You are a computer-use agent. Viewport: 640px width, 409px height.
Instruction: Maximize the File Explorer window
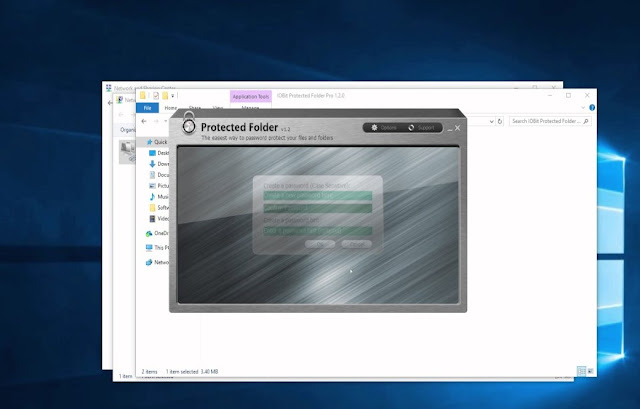(568, 96)
